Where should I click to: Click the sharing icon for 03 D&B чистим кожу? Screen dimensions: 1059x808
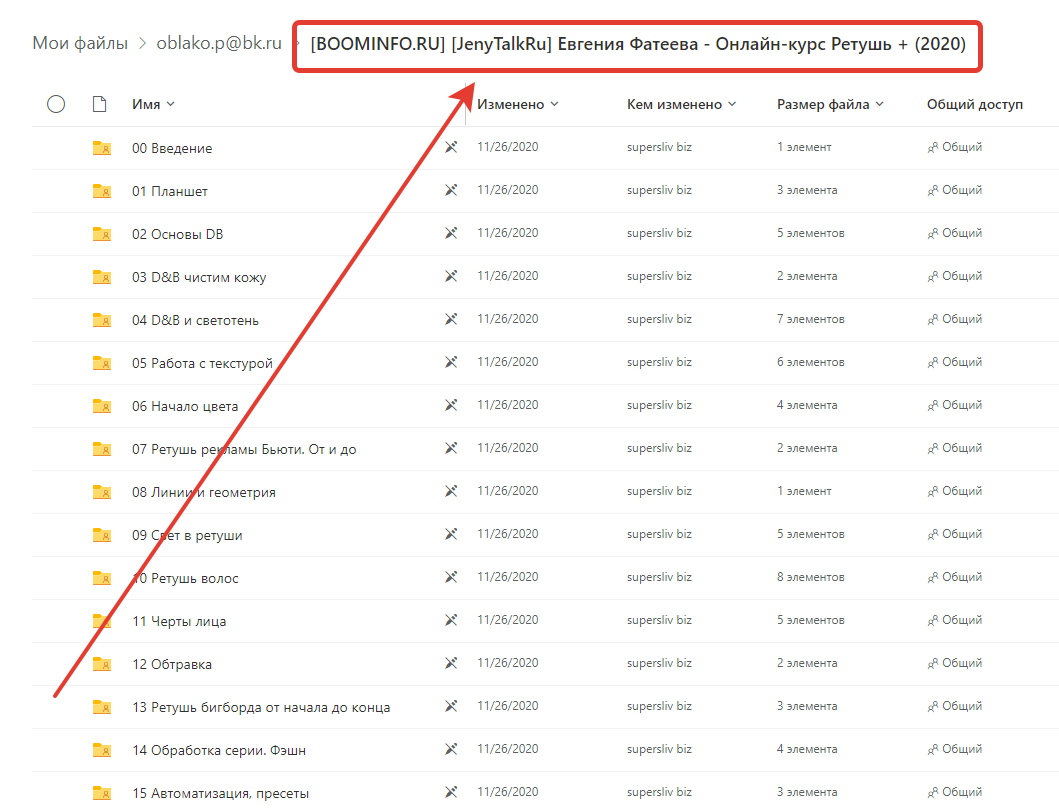pos(933,276)
